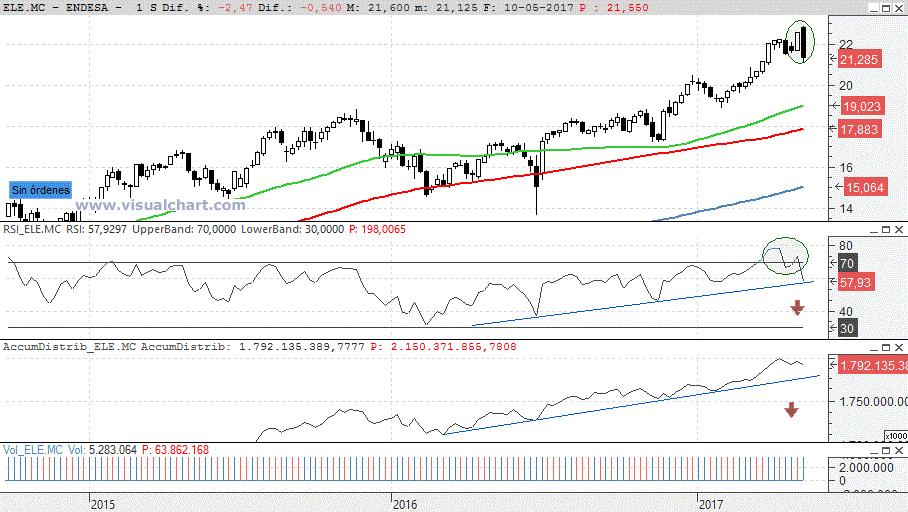Click the 'ELE.MC - ENDESA' chart title
Viewport: 908px width, 512px height.
pyautogui.click(x=55, y=8)
